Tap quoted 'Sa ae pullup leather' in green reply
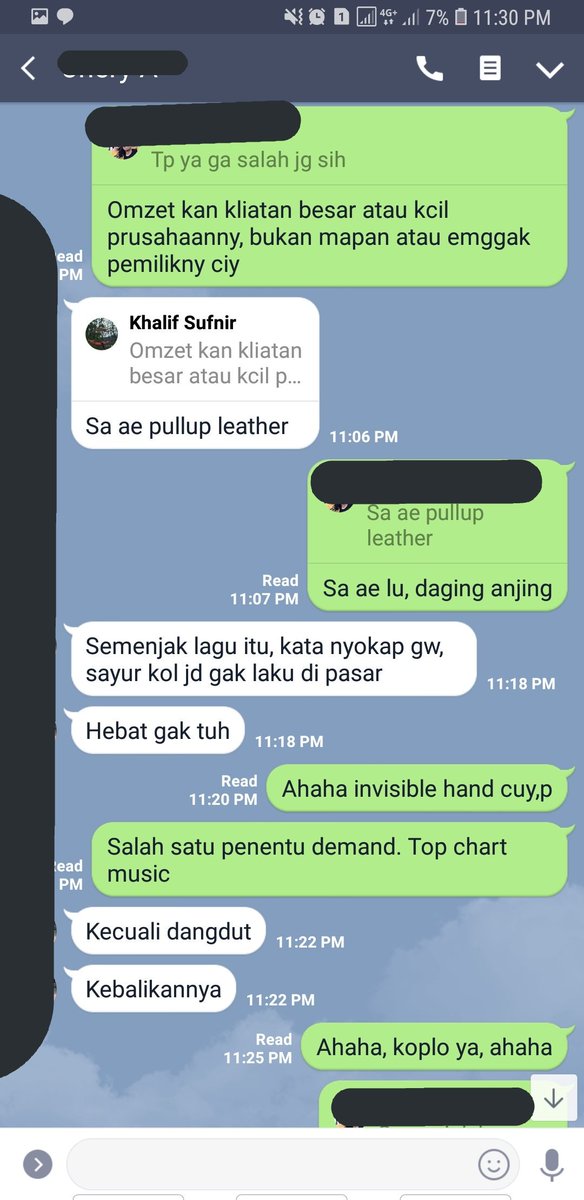584x1200 pixels. 425,526
